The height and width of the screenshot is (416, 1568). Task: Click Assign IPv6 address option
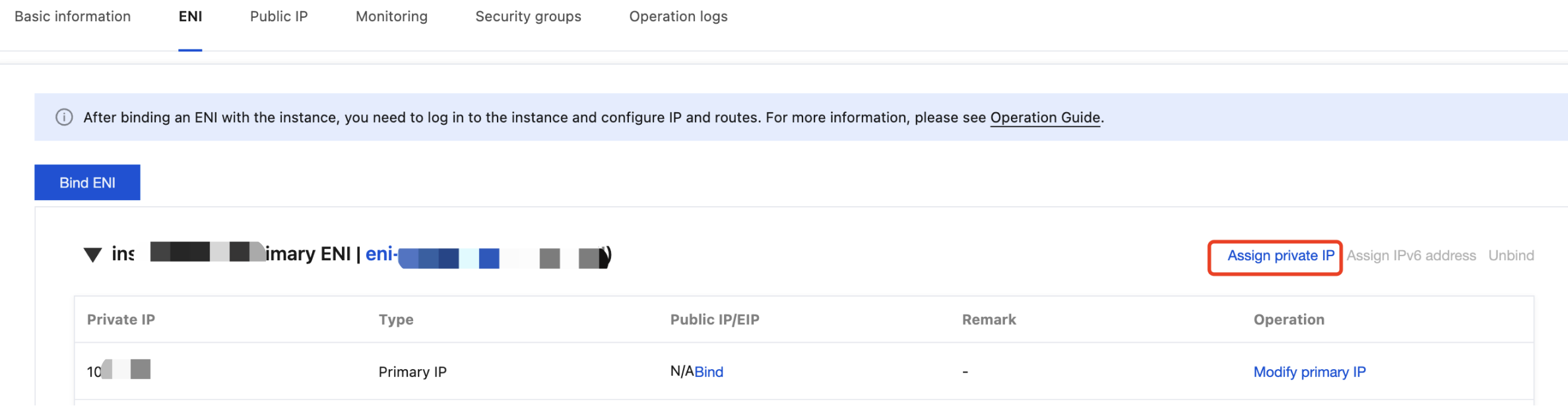click(x=1411, y=256)
